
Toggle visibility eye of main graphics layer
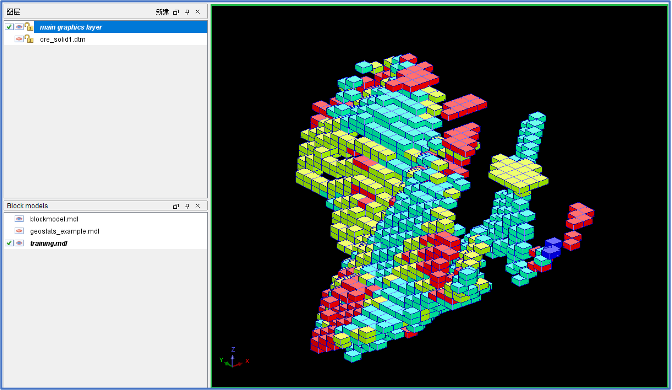[x=19, y=27]
